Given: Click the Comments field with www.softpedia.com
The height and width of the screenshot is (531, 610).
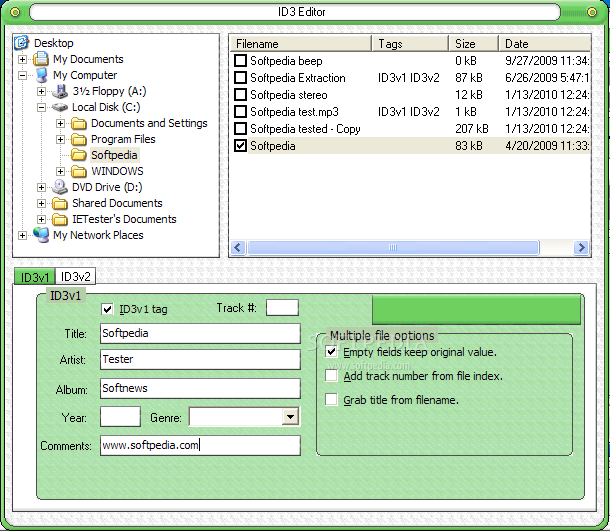Looking at the screenshot, I should click(x=200, y=445).
